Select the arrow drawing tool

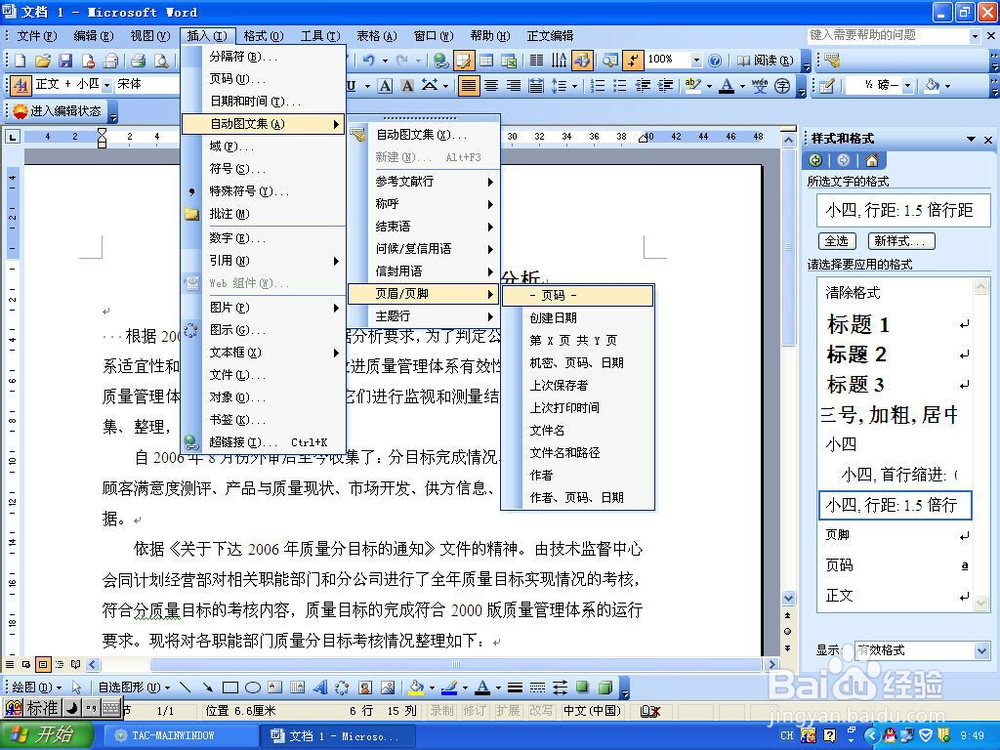(207, 687)
